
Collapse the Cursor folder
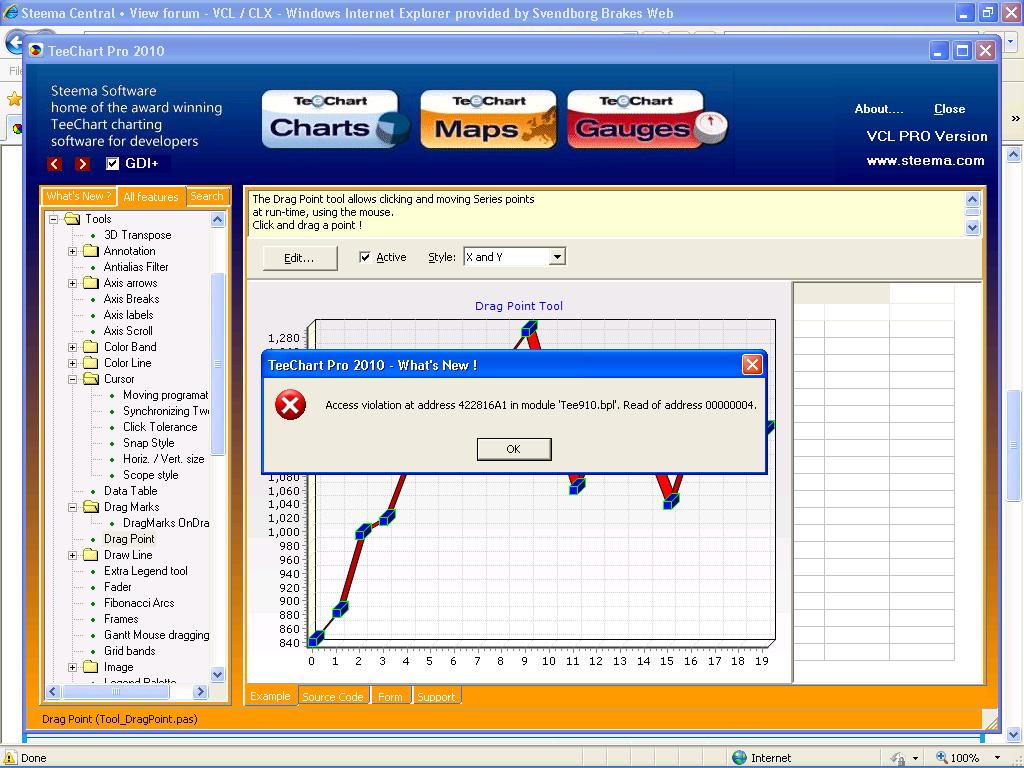tap(72, 379)
